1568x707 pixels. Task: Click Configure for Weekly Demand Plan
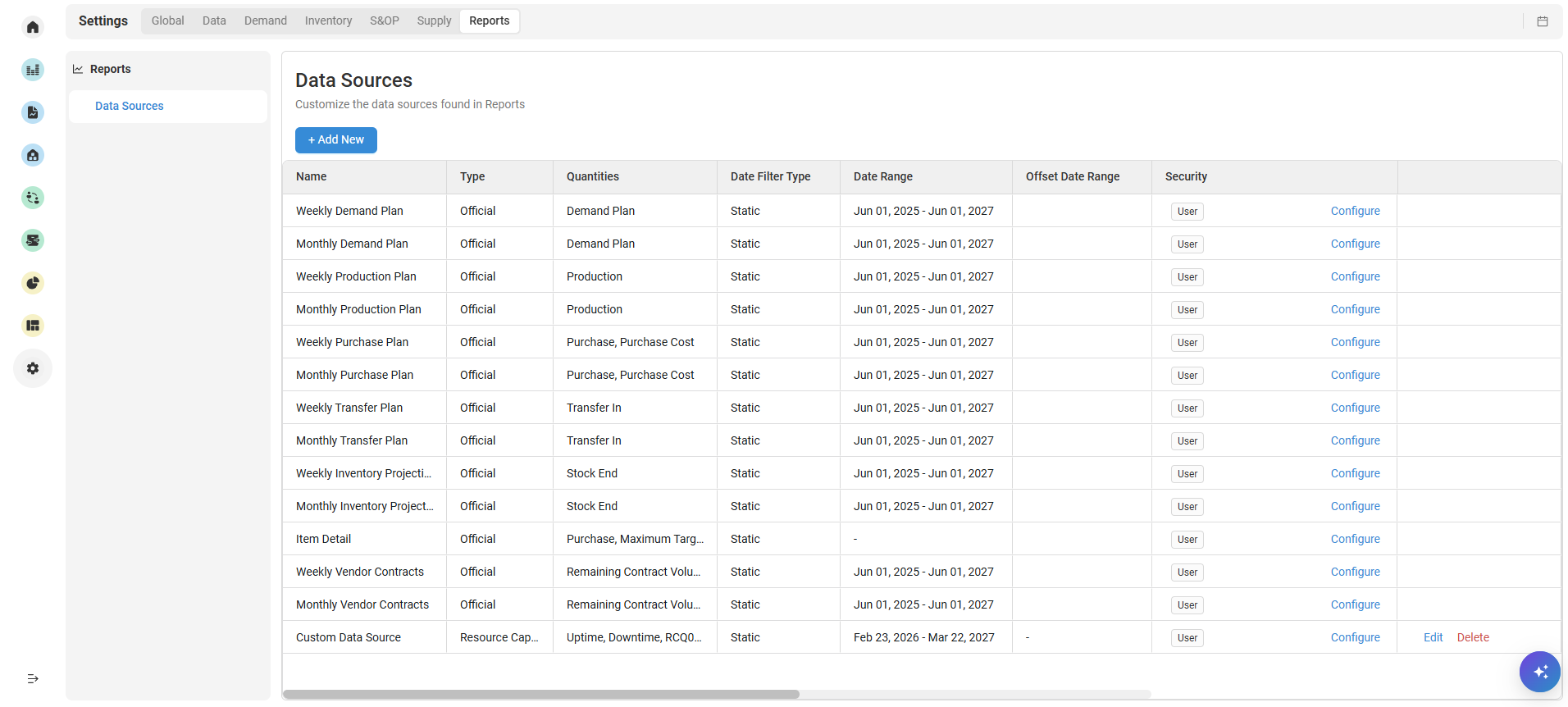tap(1355, 211)
